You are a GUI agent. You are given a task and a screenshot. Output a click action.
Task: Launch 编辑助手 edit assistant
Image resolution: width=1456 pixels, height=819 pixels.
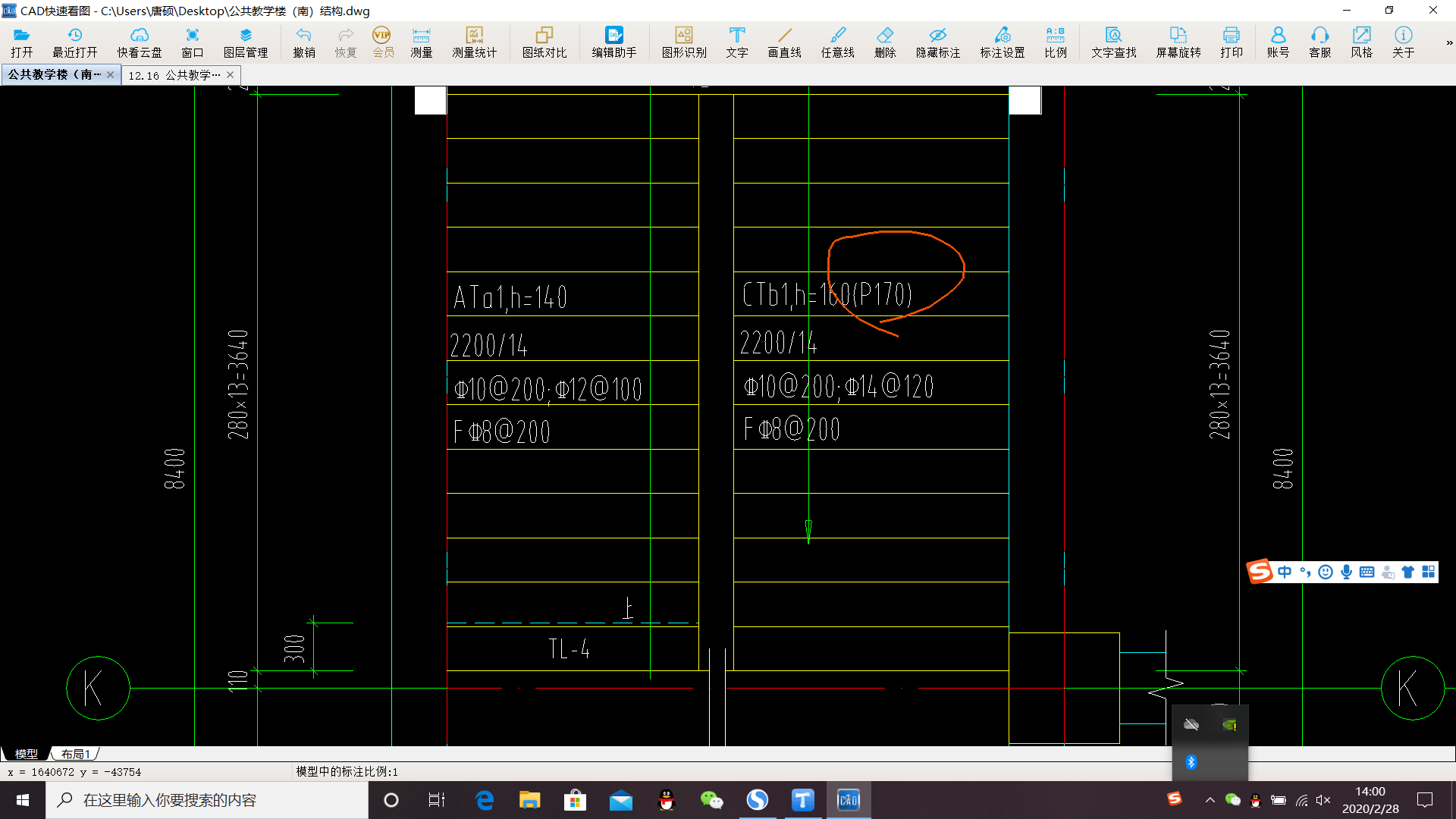tap(614, 42)
